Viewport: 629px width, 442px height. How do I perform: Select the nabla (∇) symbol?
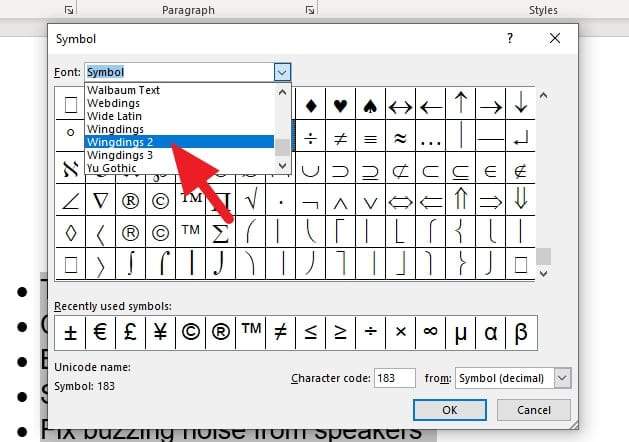(x=101, y=200)
